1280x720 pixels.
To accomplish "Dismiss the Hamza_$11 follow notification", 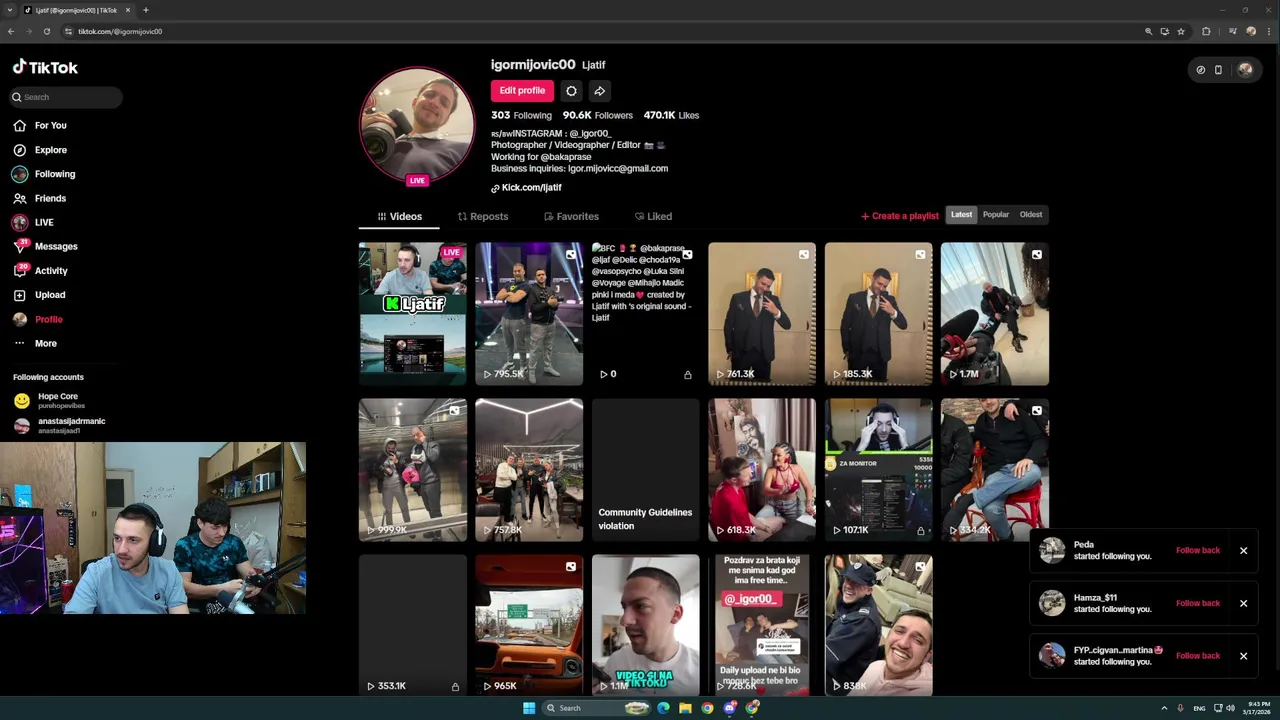I will click(1243, 603).
